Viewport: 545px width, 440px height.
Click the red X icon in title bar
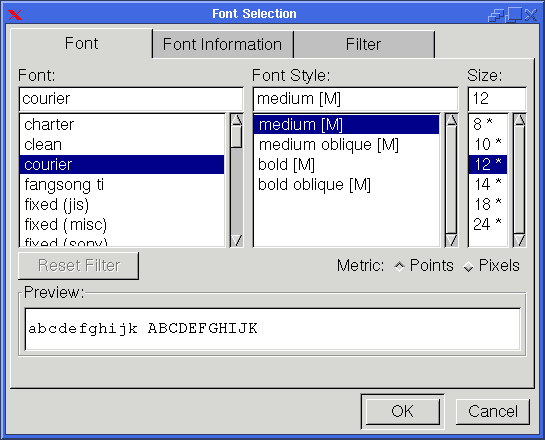[x=15, y=15]
